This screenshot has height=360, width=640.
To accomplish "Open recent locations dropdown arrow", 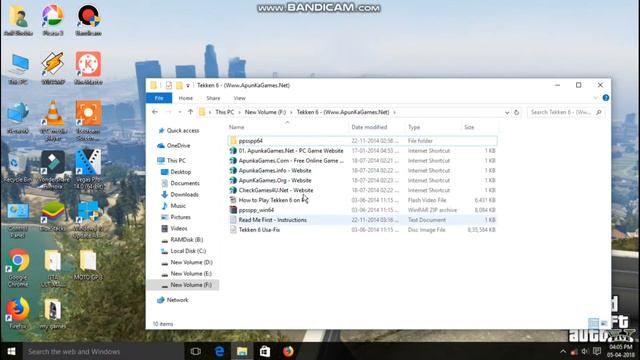I will [180, 112].
